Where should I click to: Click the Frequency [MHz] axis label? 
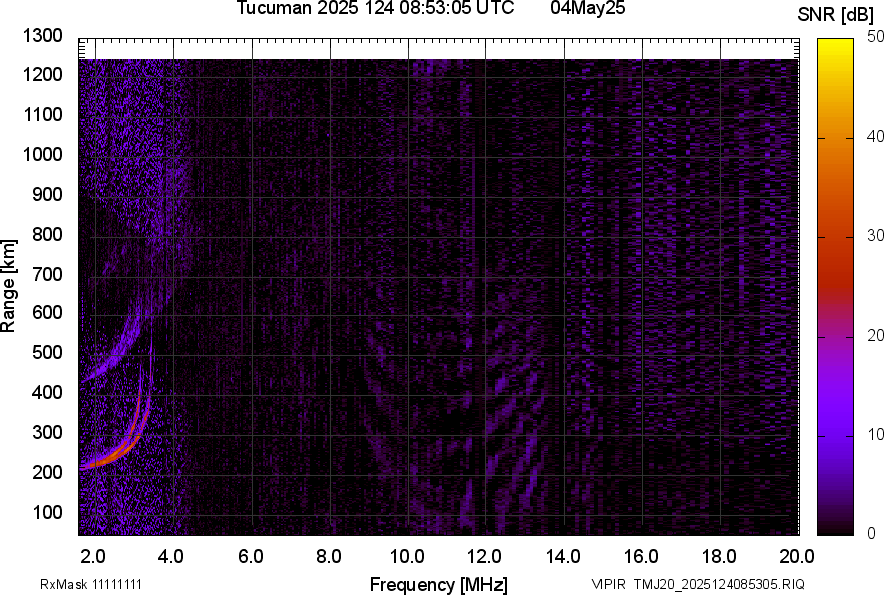coord(439,584)
